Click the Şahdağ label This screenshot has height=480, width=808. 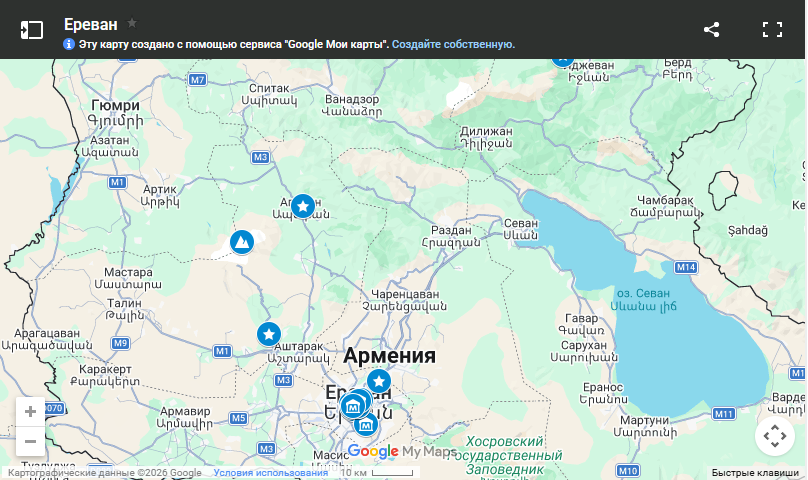748,230
